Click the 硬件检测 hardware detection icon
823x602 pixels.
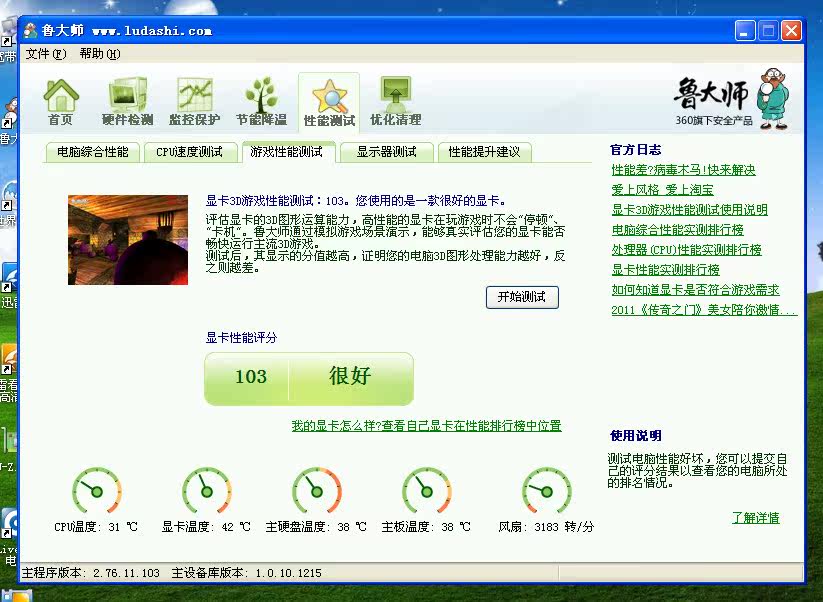[x=128, y=102]
